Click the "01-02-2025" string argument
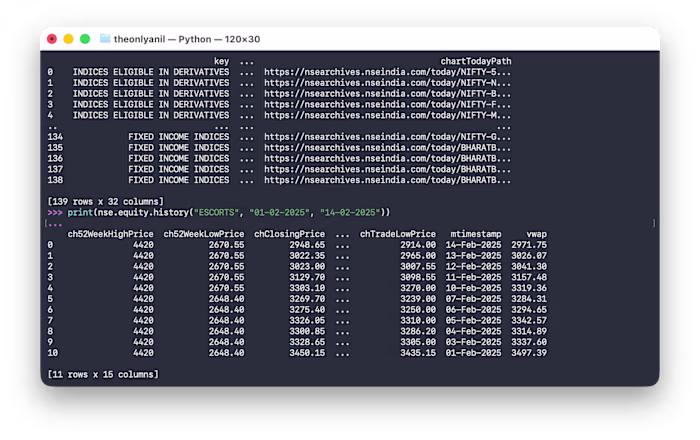The image size is (700, 440). point(279,212)
